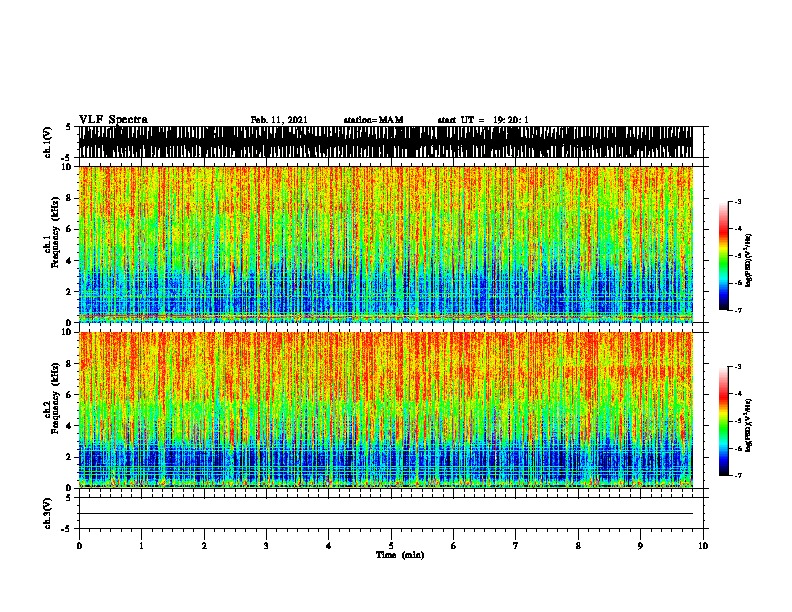Image resolution: width=792 pixels, height=612 pixels.
Task: Click the '-7' label on ch.2 color scale
Action: pos(738,475)
